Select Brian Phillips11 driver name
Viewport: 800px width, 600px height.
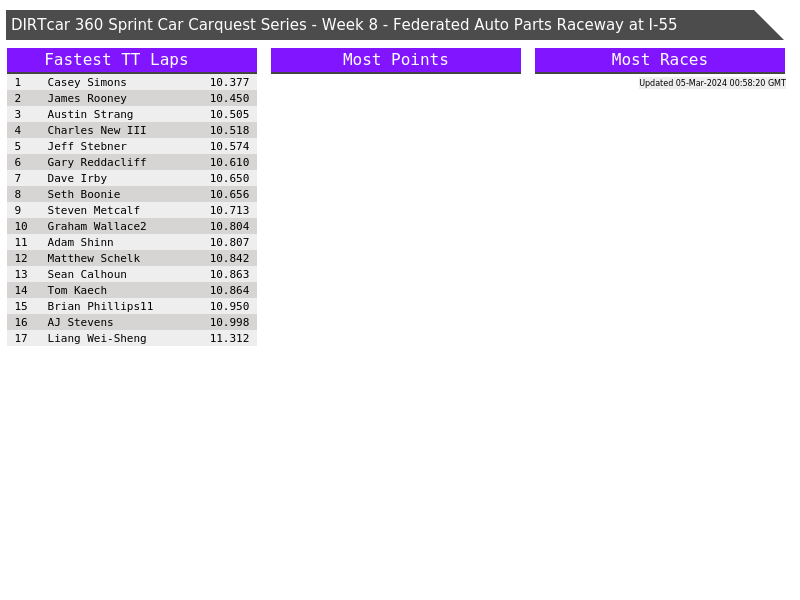click(100, 306)
